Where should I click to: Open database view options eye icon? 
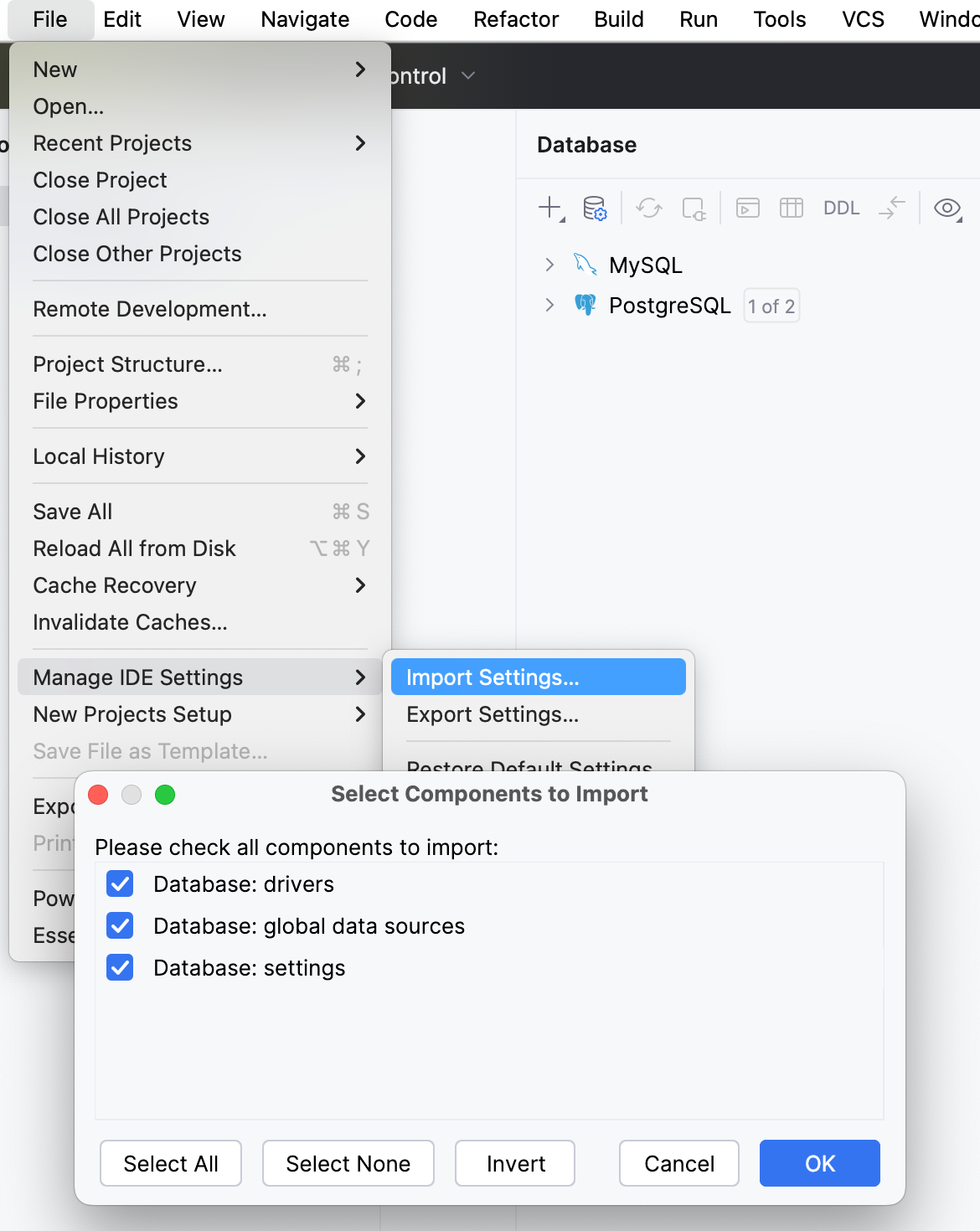947,209
